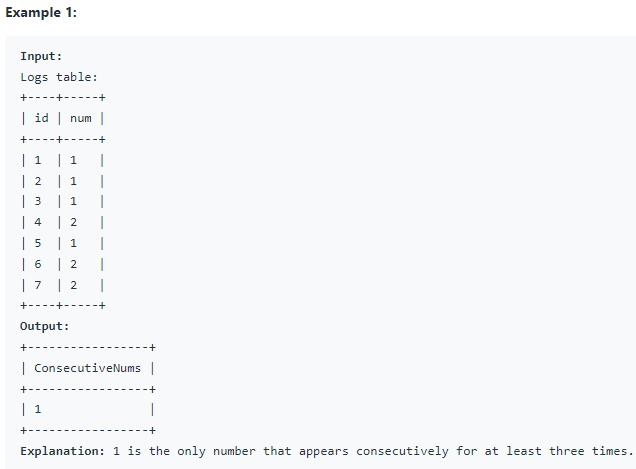Click the bold 'Input:' label
636x469 pixels.
41,56
